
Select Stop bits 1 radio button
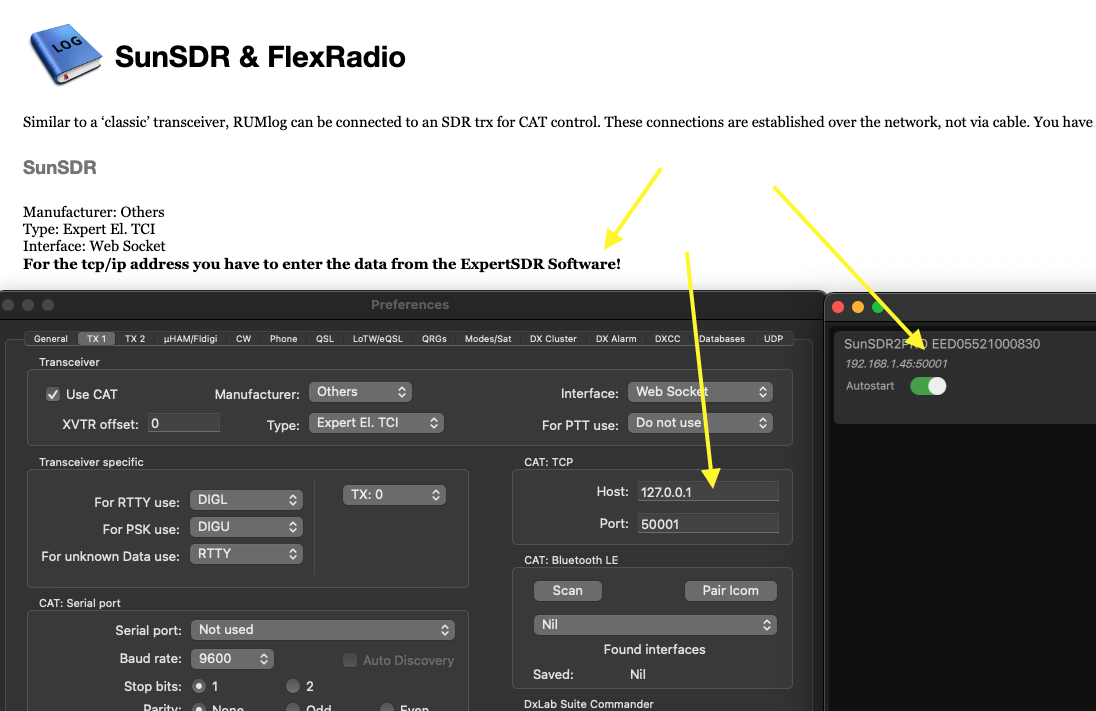(x=199, y=686)
